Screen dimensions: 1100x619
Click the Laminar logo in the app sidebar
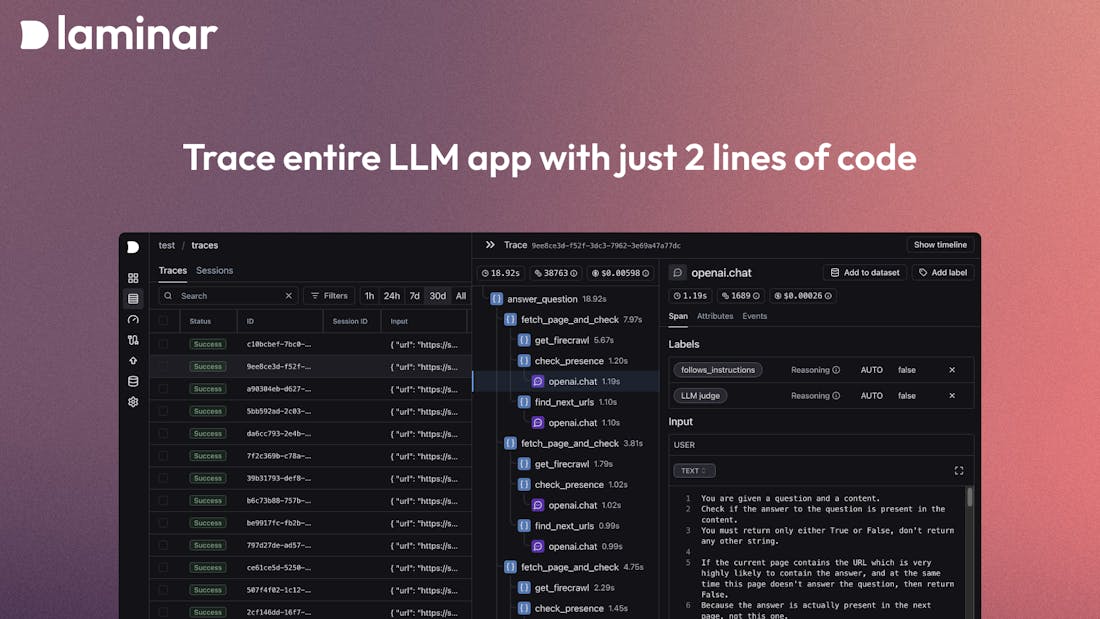pos(133,247)
